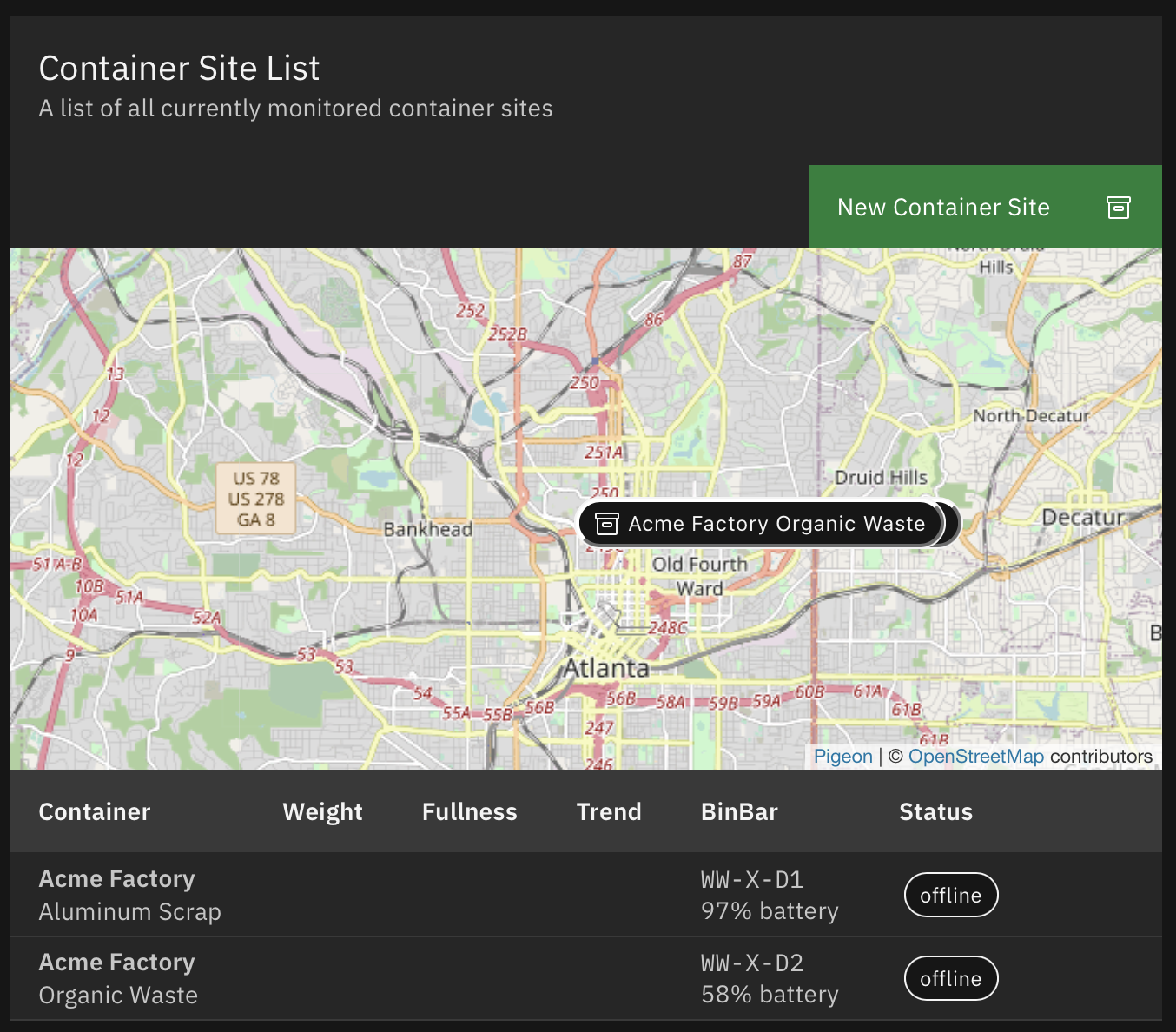Image resolution: width=1176 pixels, height=1032 pixels.
Task: Click the Decatur label on the map
Action: (x=1082, y=517)
